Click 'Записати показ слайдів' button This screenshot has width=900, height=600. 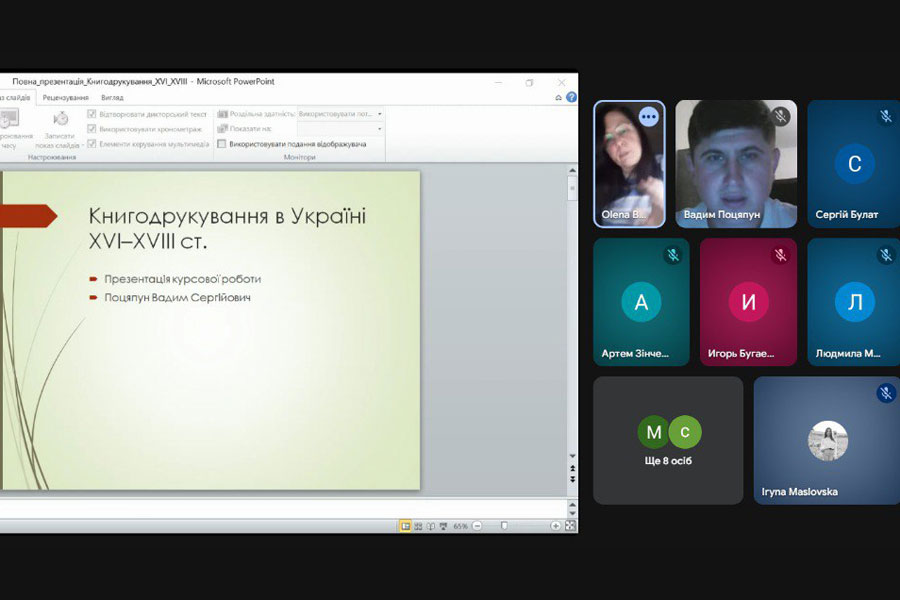click(60, 128)
